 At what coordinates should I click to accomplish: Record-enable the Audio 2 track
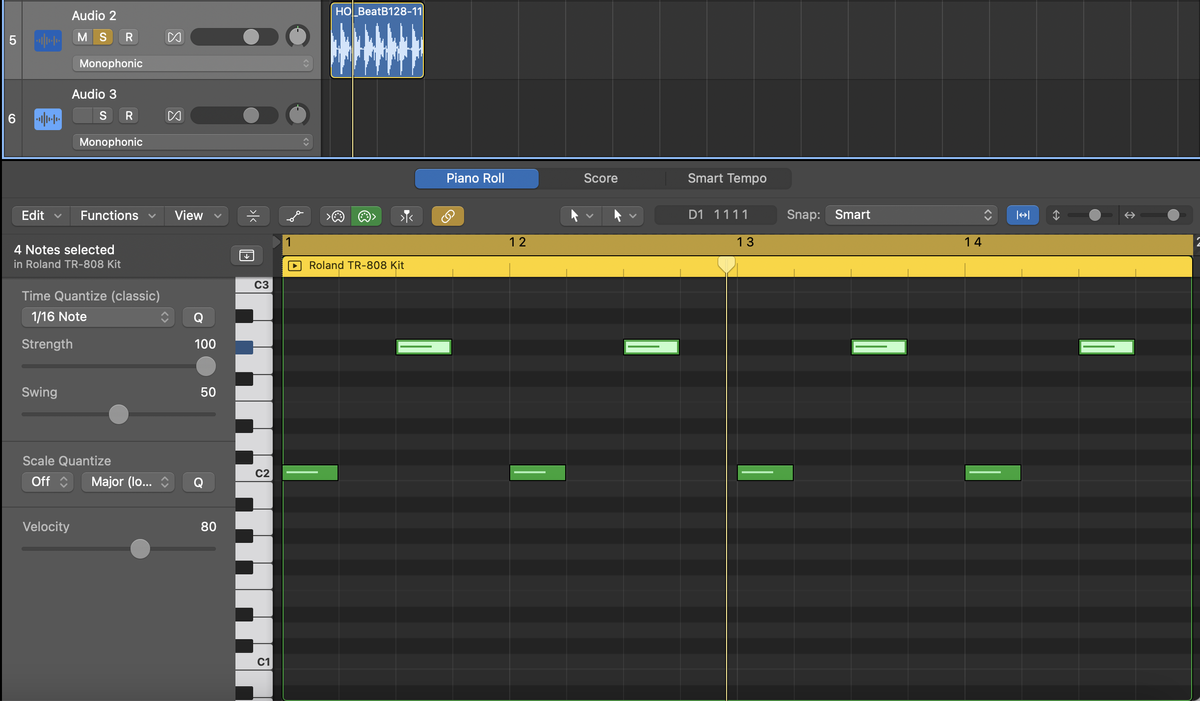coord(128,37)
